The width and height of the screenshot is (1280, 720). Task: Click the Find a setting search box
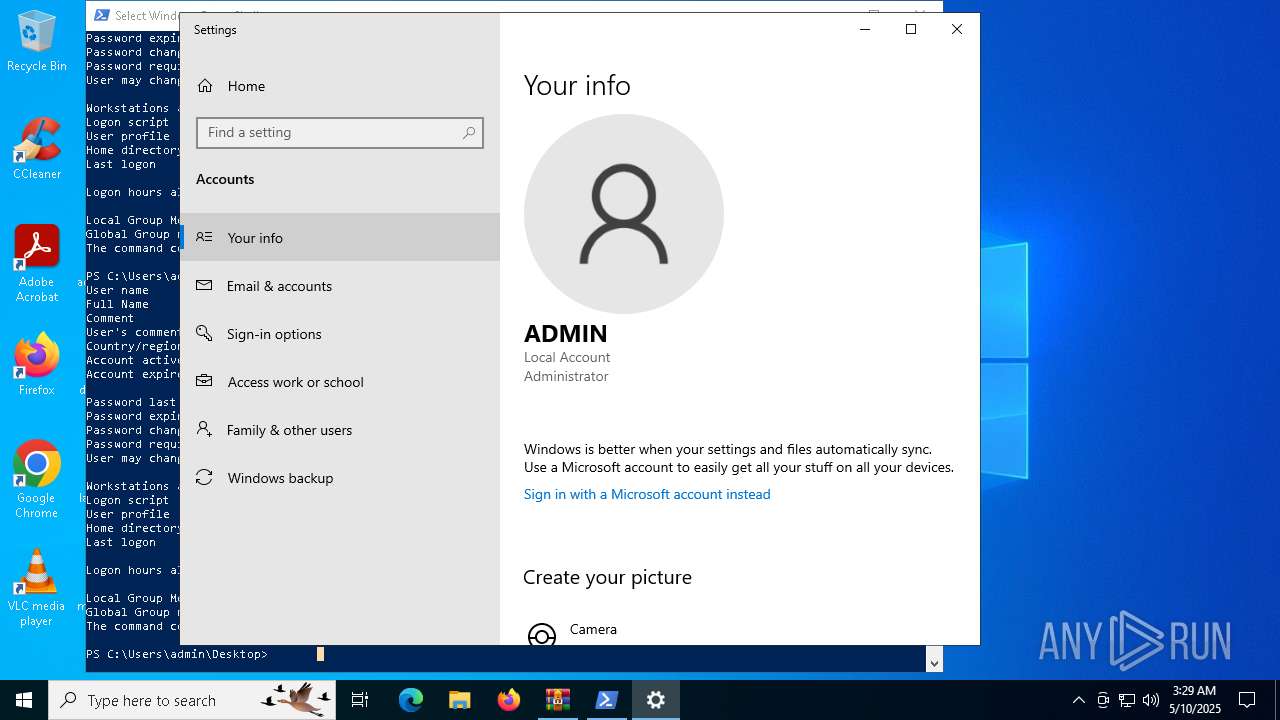(340, 133)
